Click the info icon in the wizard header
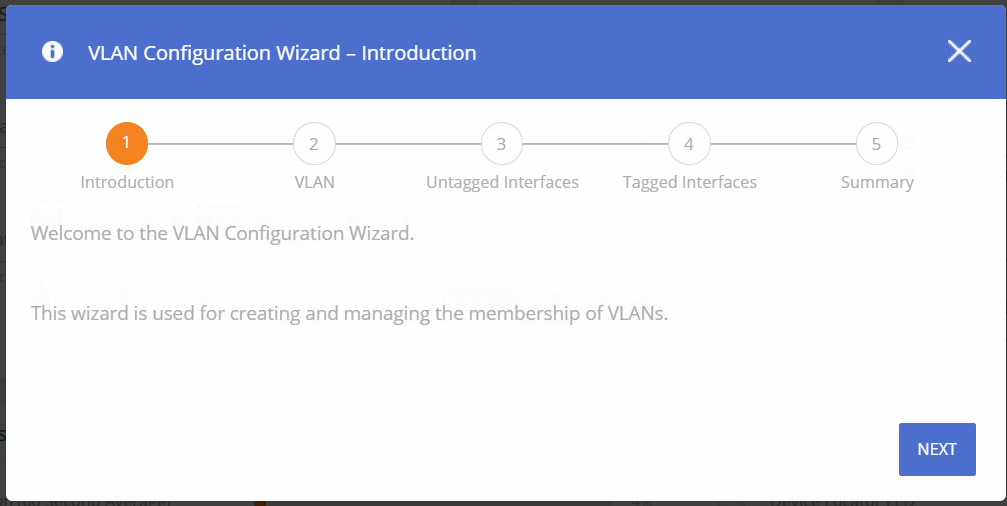 (52, 52)
